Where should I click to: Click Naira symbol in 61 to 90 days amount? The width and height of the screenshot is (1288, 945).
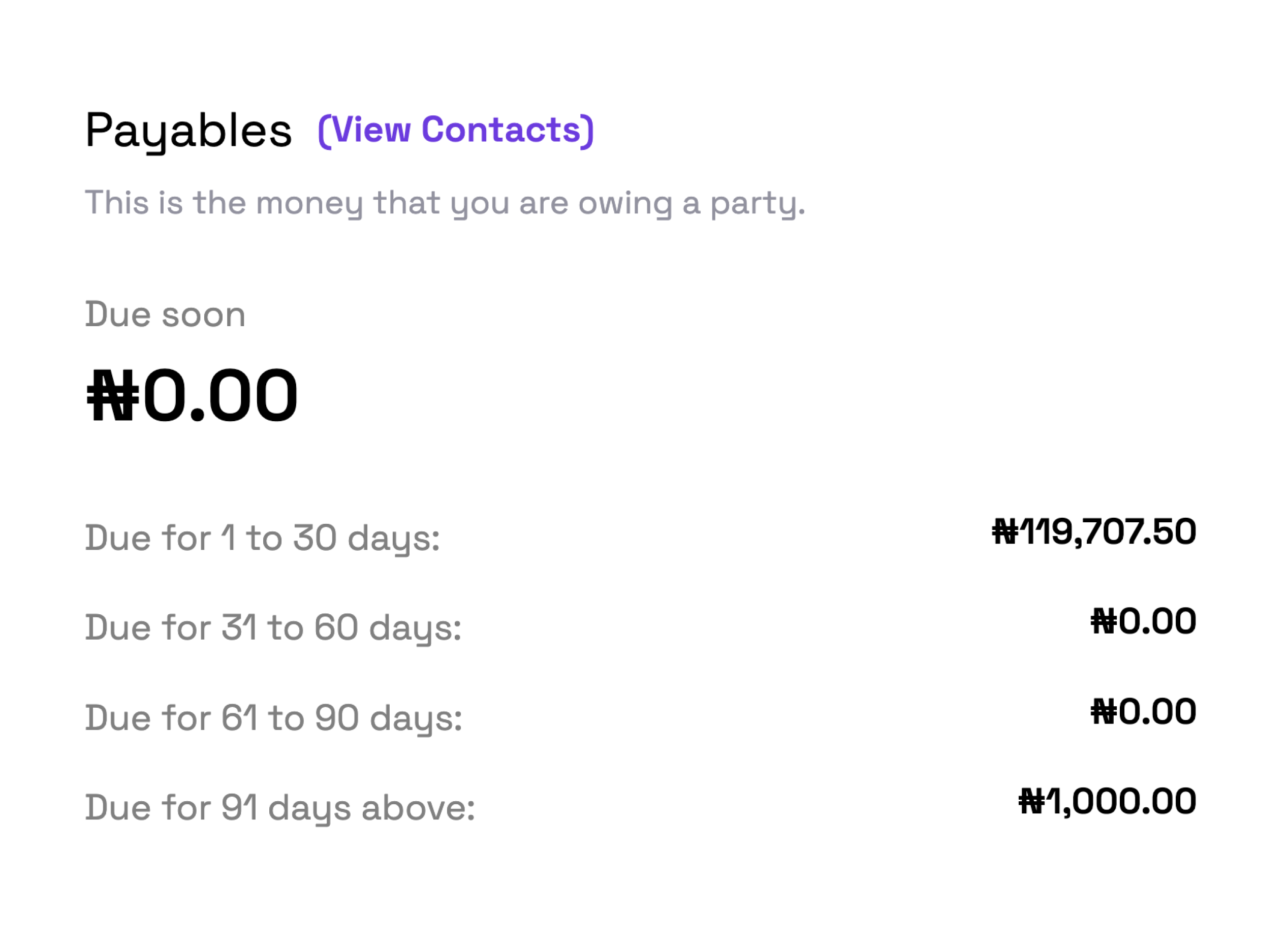coord(1104,712)
